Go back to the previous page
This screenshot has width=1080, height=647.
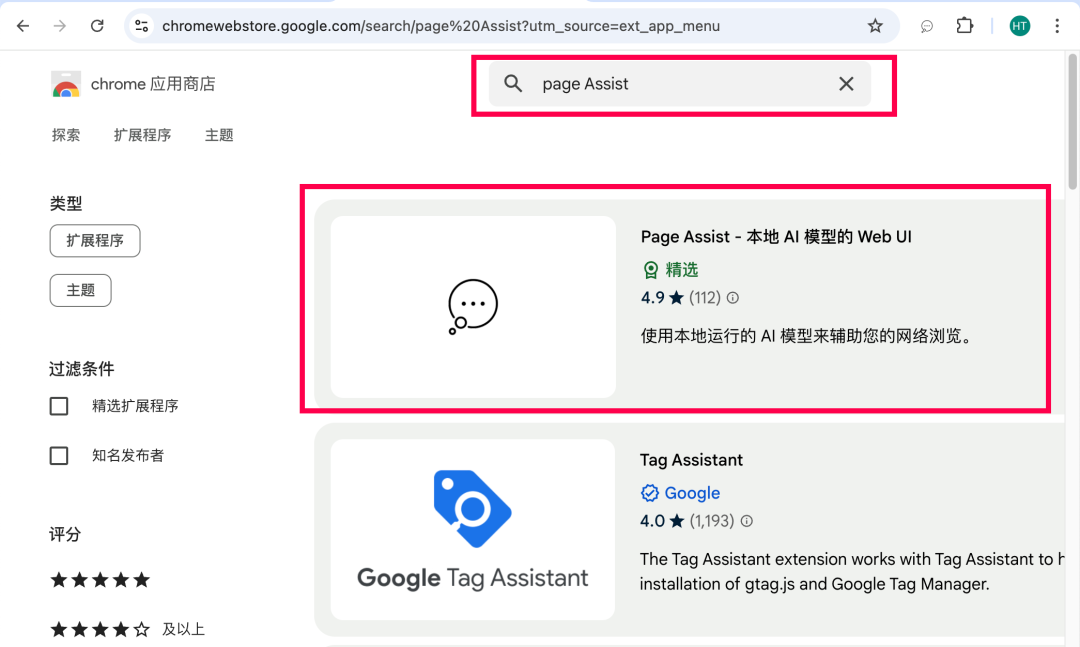23,26
